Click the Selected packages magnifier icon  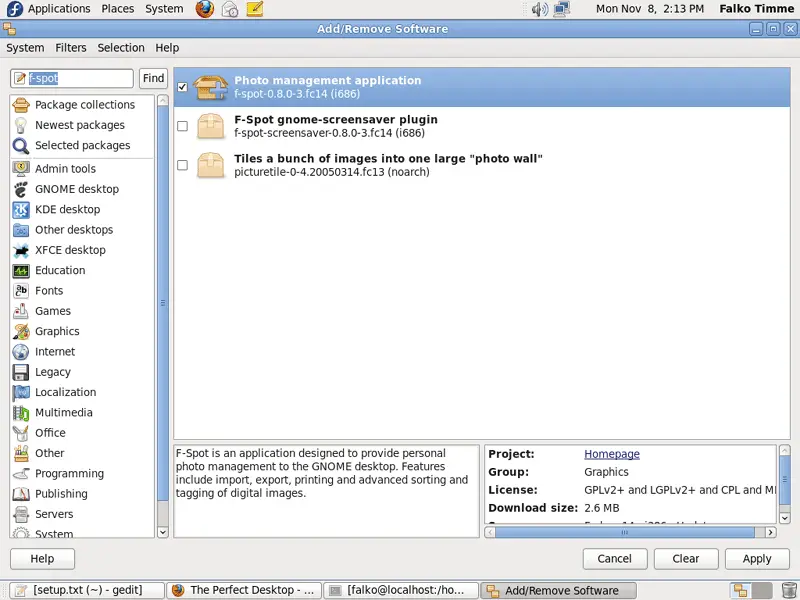21,146
